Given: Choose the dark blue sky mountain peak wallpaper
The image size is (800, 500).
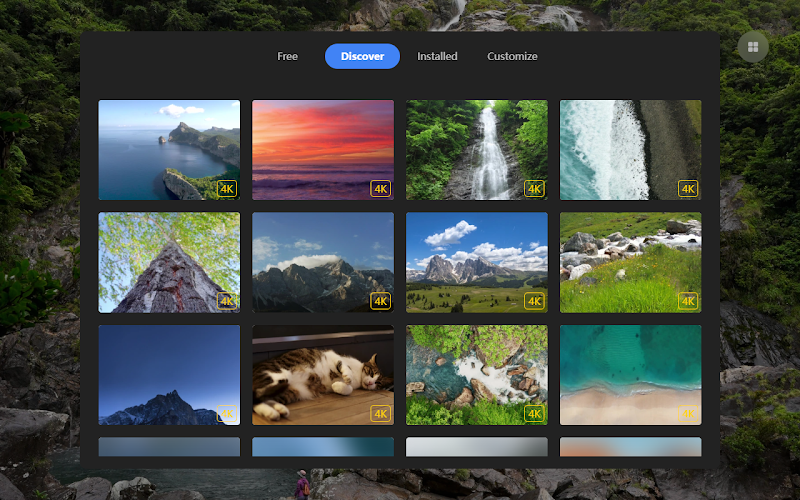Looking at the screenshot, I should point(169,375).
